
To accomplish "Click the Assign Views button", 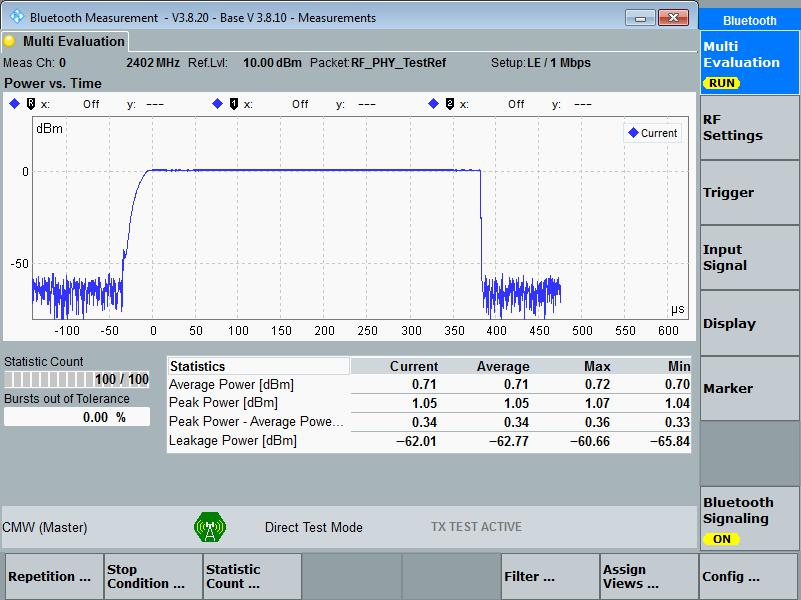I will (x=649, y=577).
